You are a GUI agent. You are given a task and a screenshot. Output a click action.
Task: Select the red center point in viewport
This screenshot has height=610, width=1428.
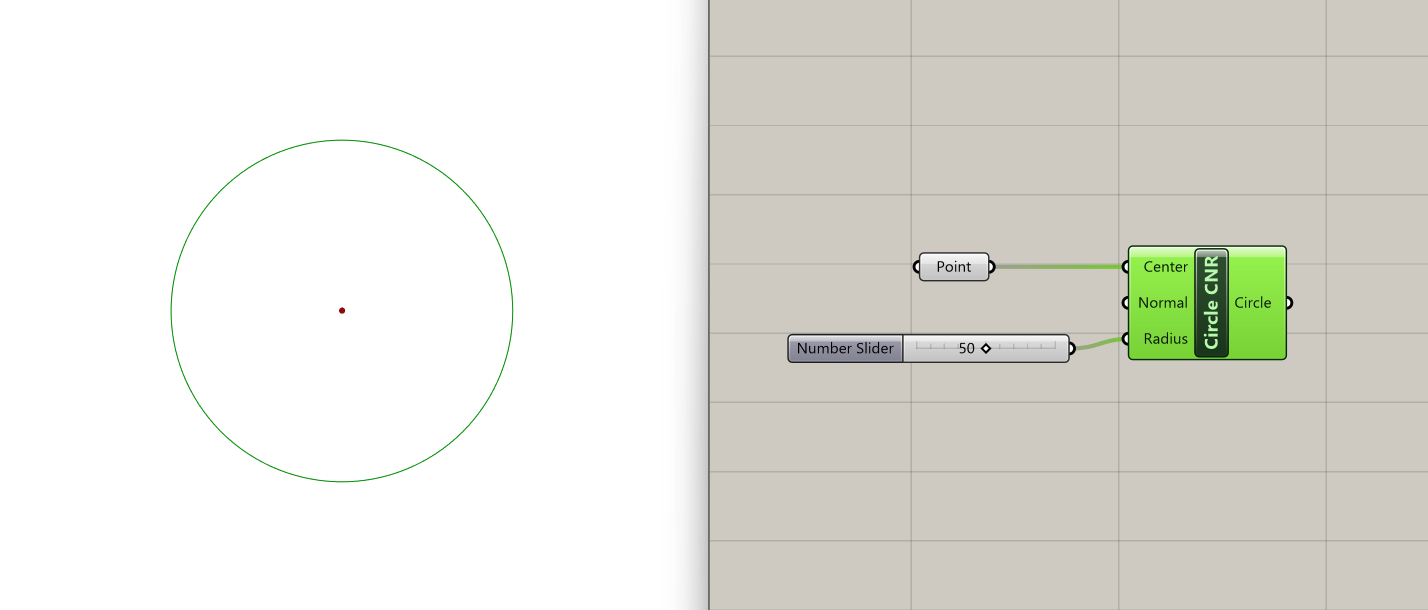(342, 310)
